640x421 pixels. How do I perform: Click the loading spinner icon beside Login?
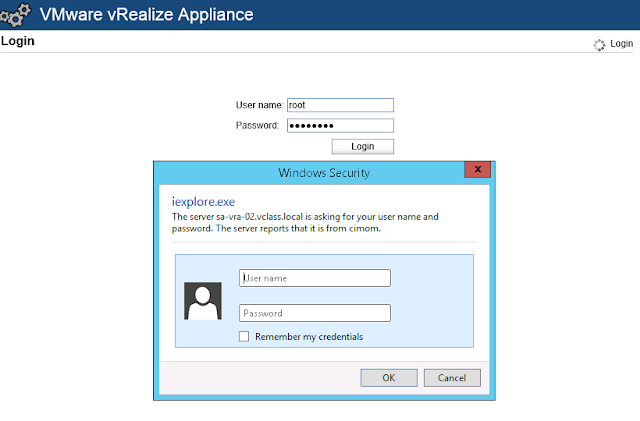599,45
